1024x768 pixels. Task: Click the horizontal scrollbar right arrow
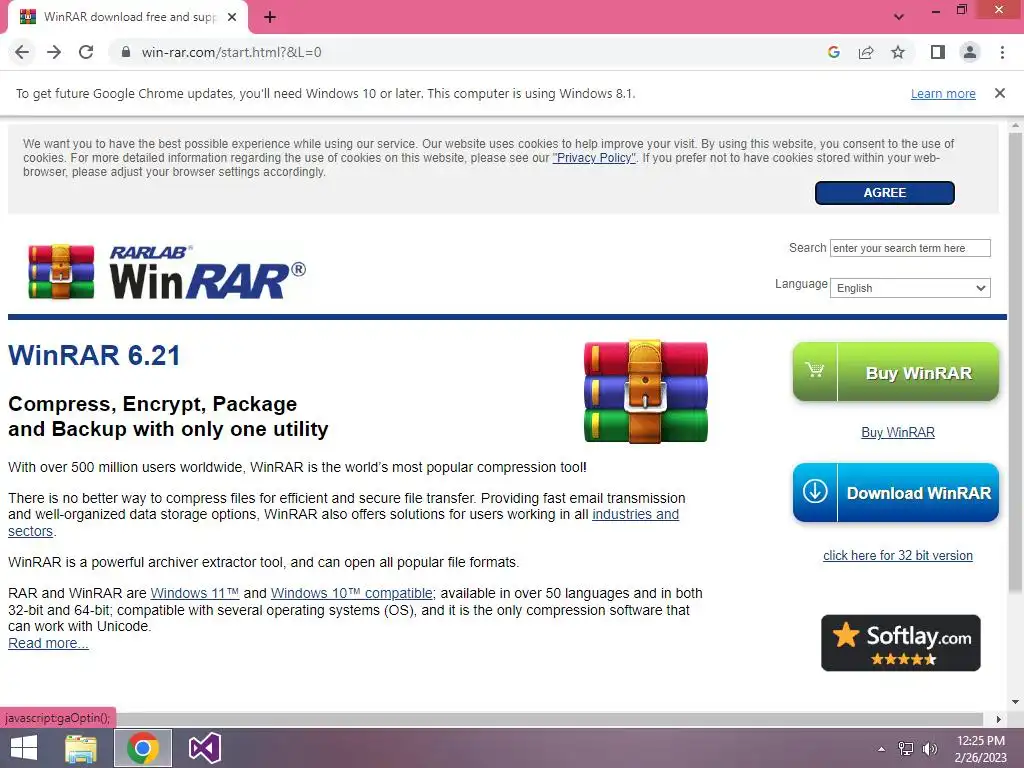click(x=998, y=719)
